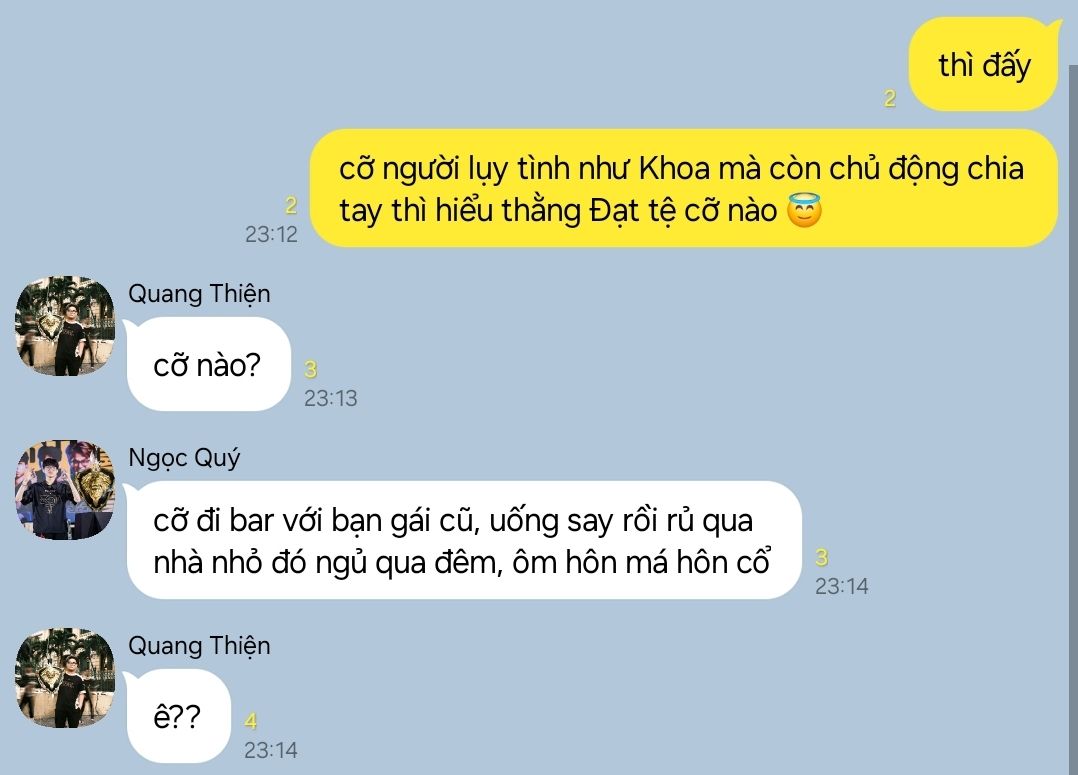Screen dimensions: 1078x775
Task: Click read count 3 beside Ngọc Quý's message
Action: [822, 557]
